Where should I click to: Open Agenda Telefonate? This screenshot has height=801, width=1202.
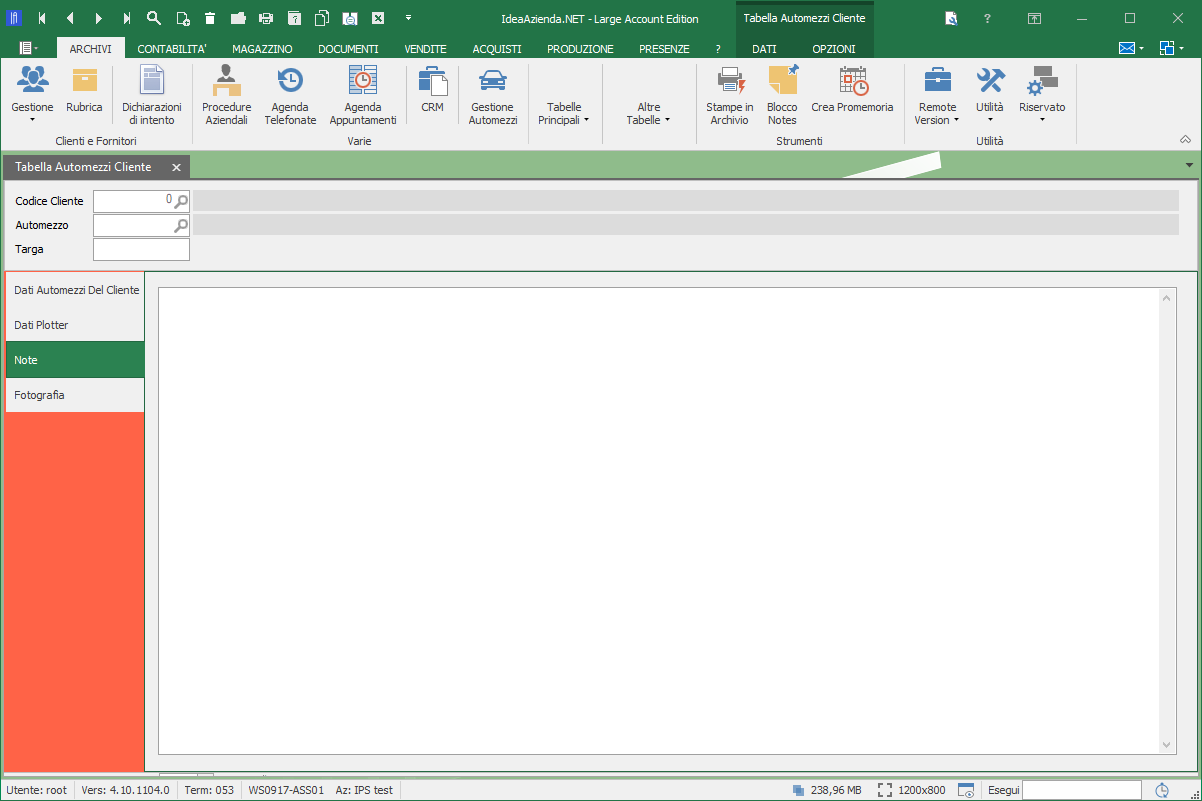click(x=290, y=95)
